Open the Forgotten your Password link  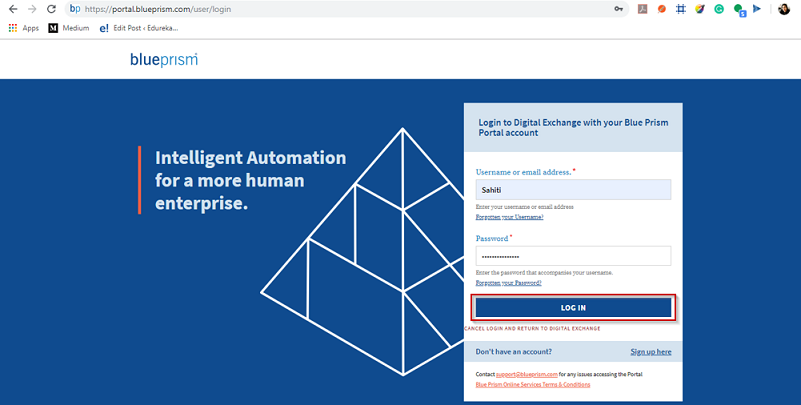tap(508, 282)
